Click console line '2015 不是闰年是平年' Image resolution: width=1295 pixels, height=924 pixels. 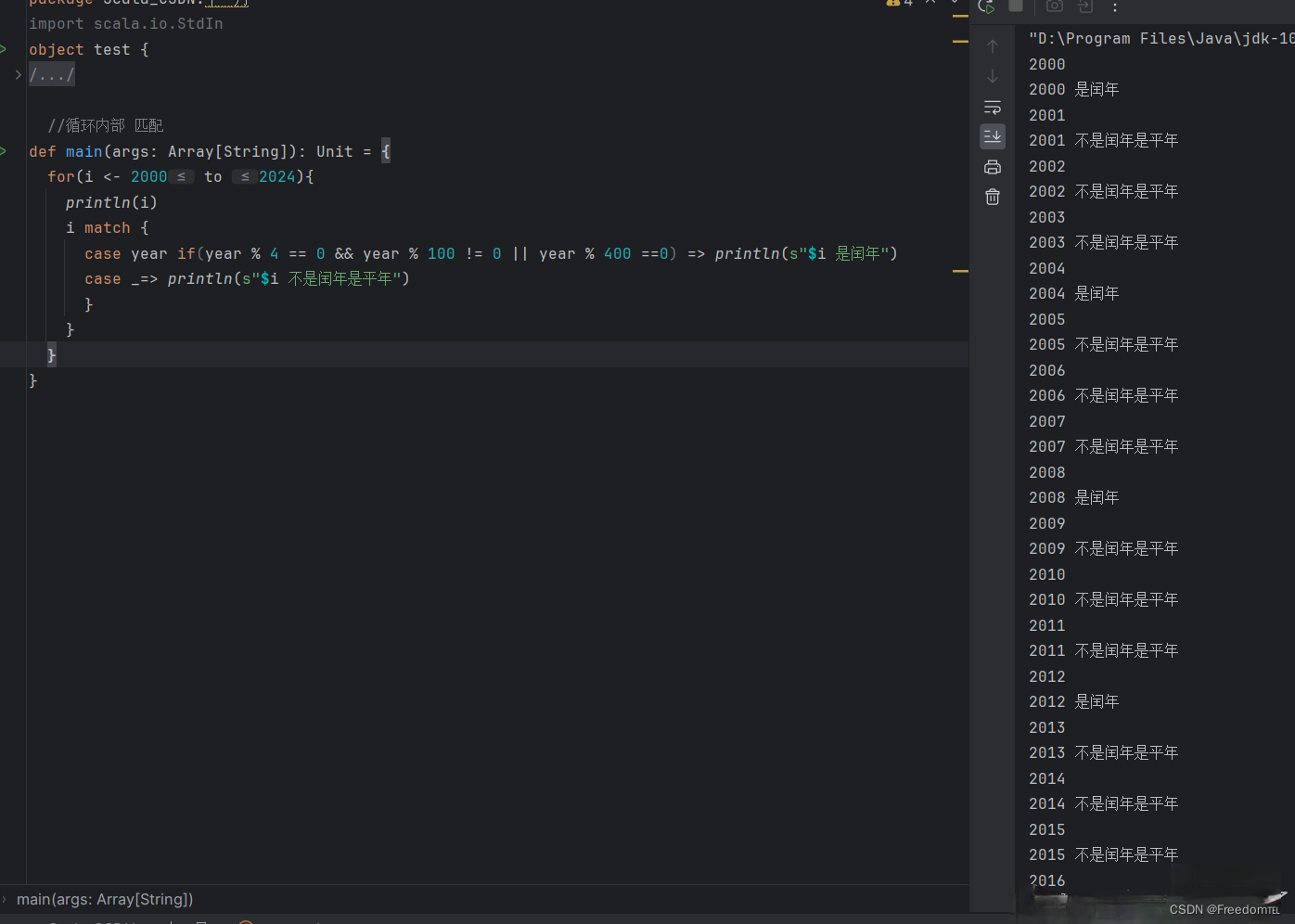(1103, 854)
